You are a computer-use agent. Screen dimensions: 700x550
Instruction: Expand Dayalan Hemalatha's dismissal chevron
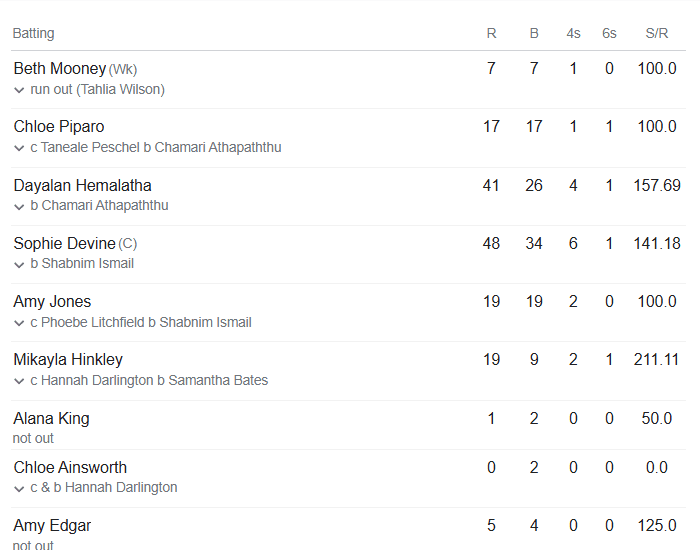pos(19,206)
